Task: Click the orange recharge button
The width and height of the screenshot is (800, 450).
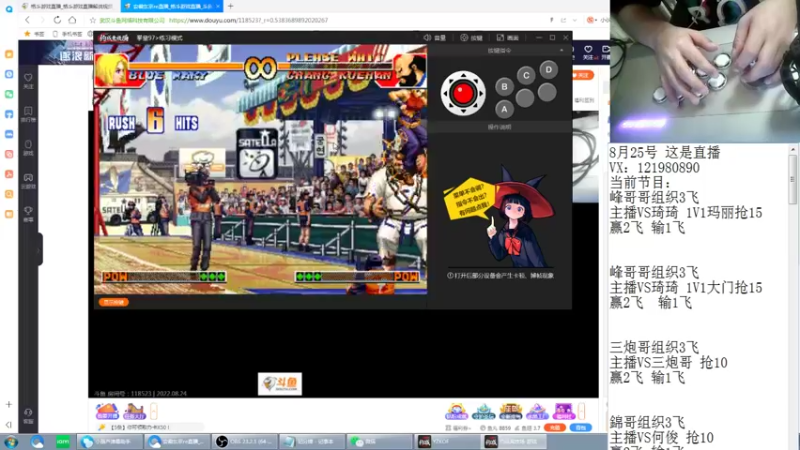Action: (x=555, y=428)
